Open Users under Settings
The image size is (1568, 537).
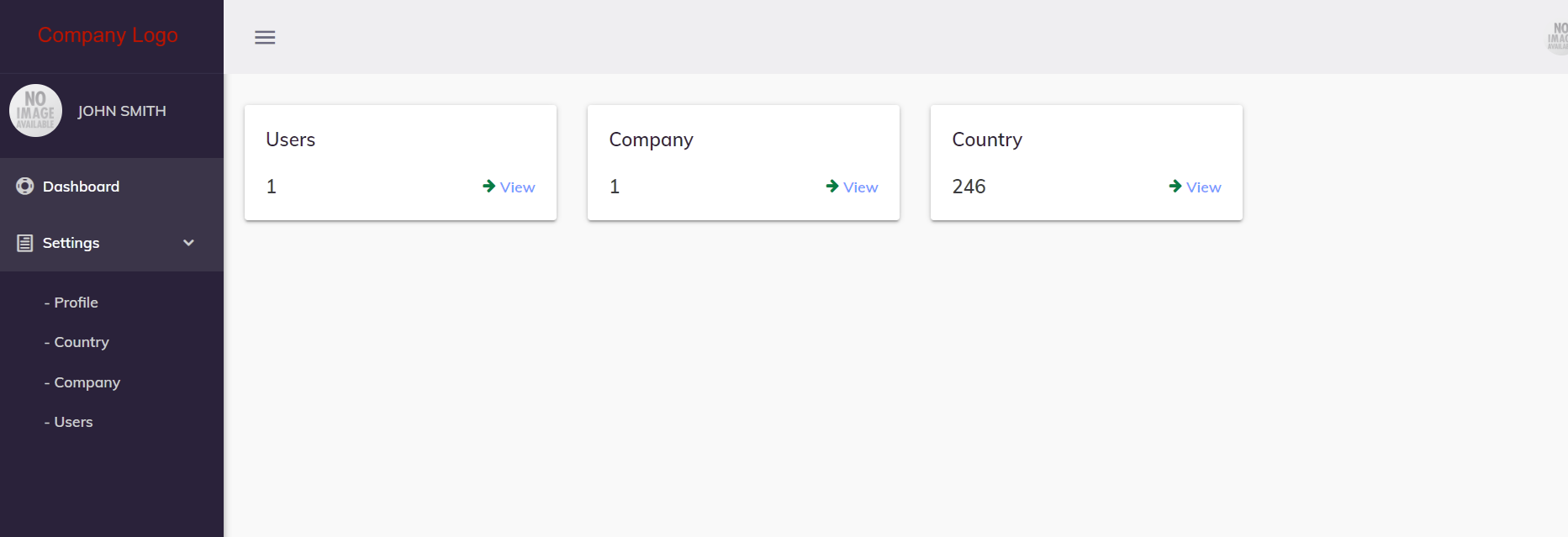pyautogui.click(x=73, y=422)
